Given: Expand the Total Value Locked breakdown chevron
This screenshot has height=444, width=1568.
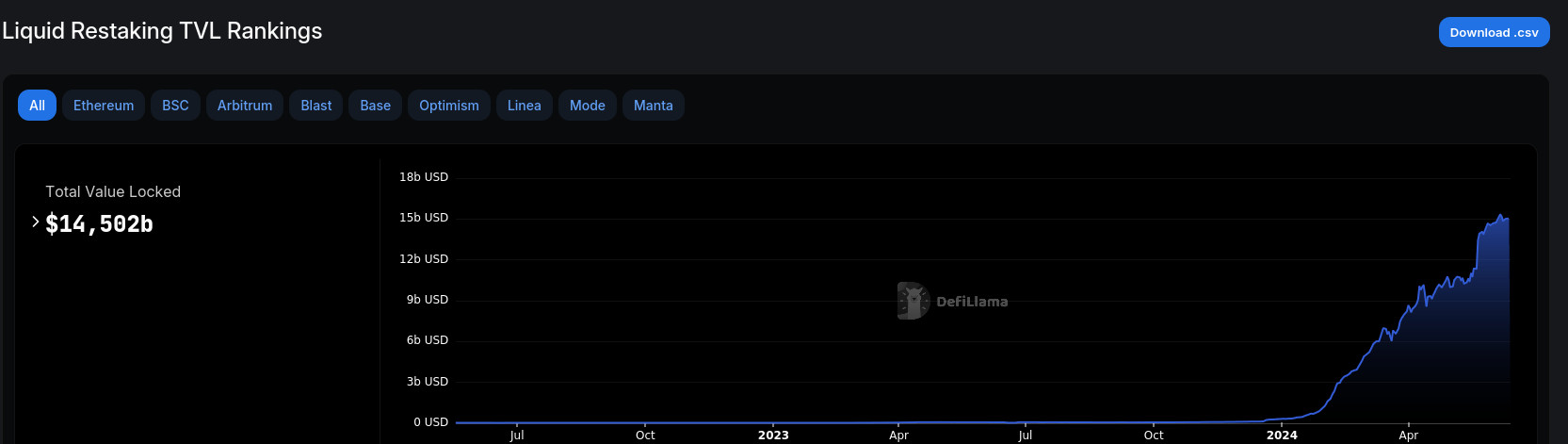Looking at the screenshot, I should [36, 222].
